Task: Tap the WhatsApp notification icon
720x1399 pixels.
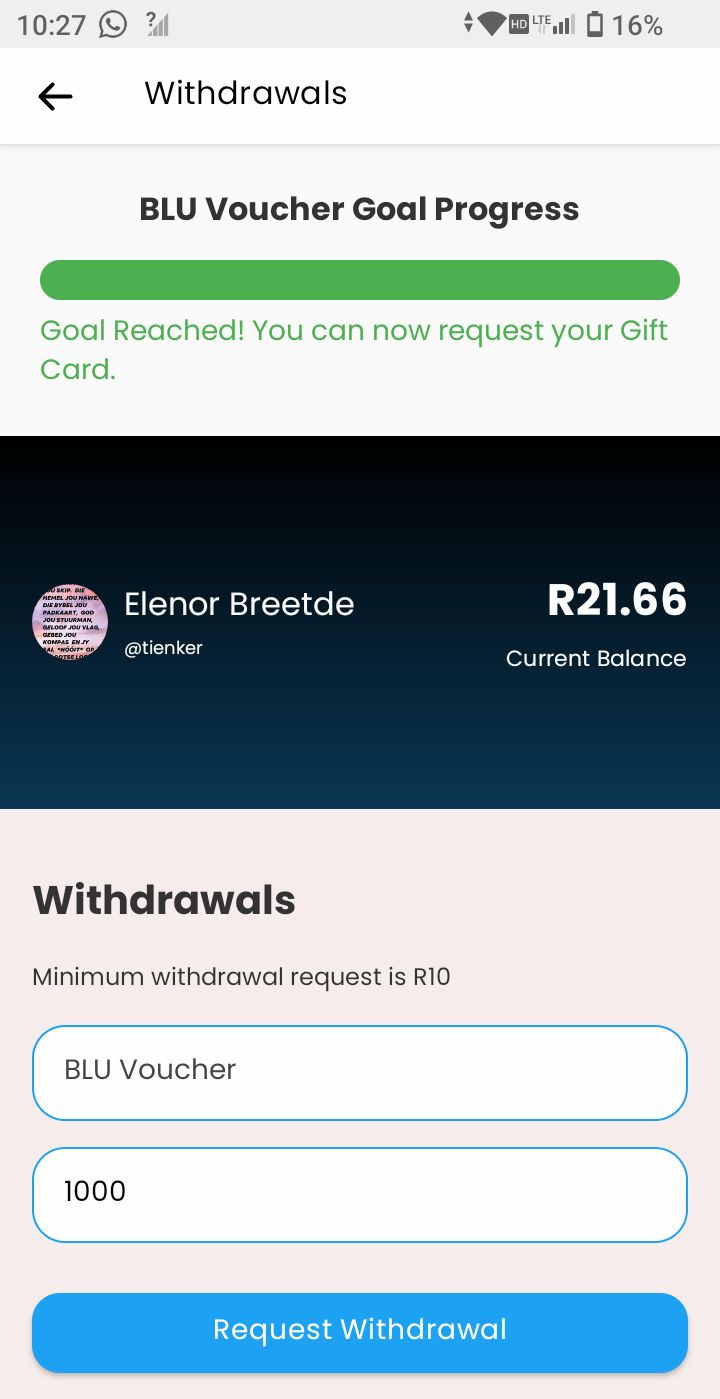Action: 113,24
